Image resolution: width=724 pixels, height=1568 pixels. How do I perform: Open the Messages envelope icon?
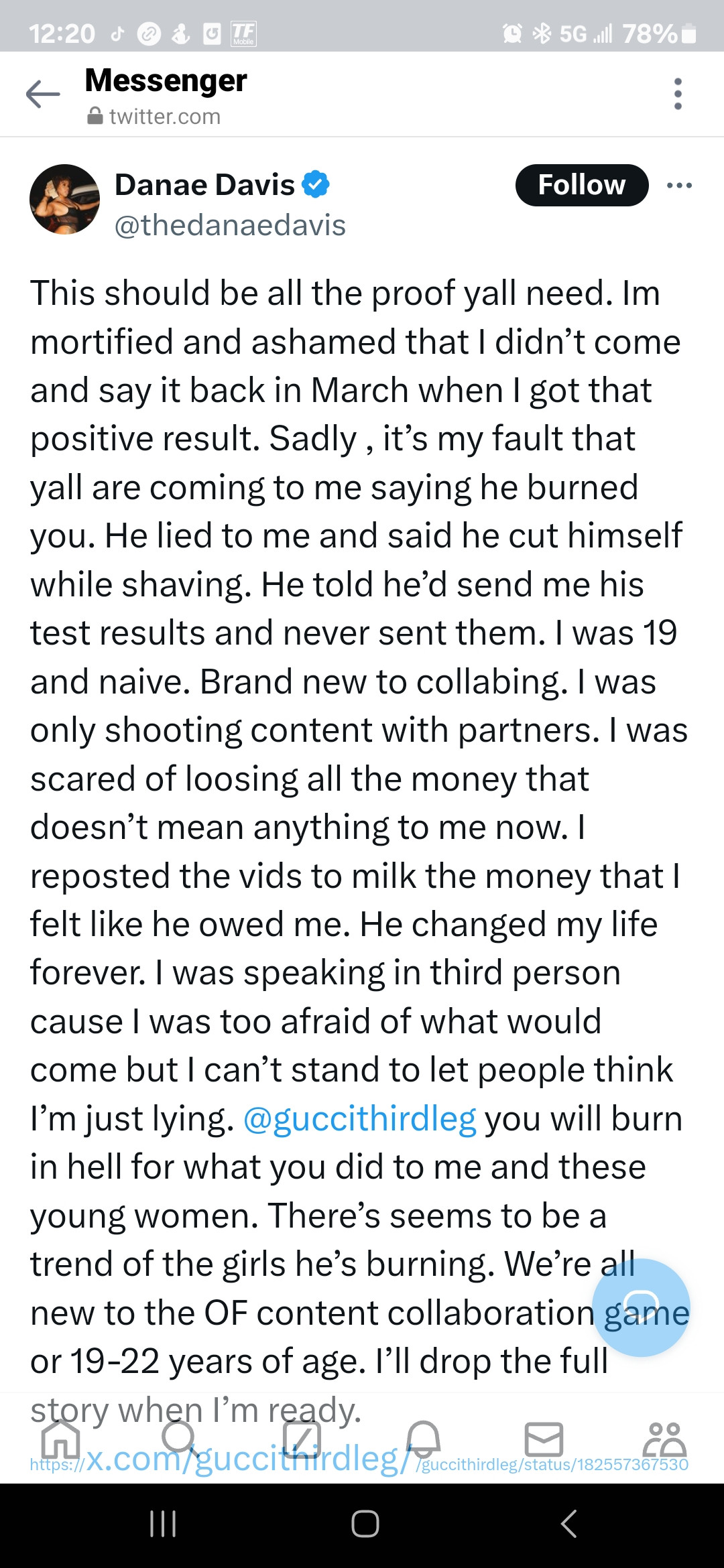coord(544,1439)
